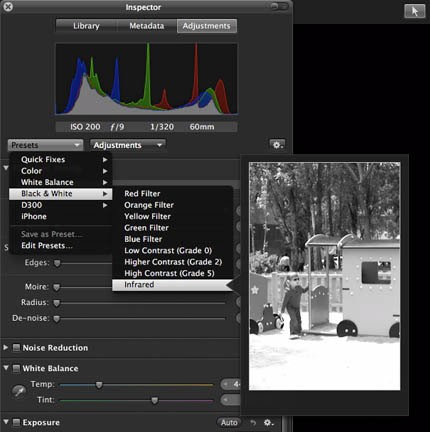Select the arrow selection tool button
The image size is (430, 432).
(415, 11)
